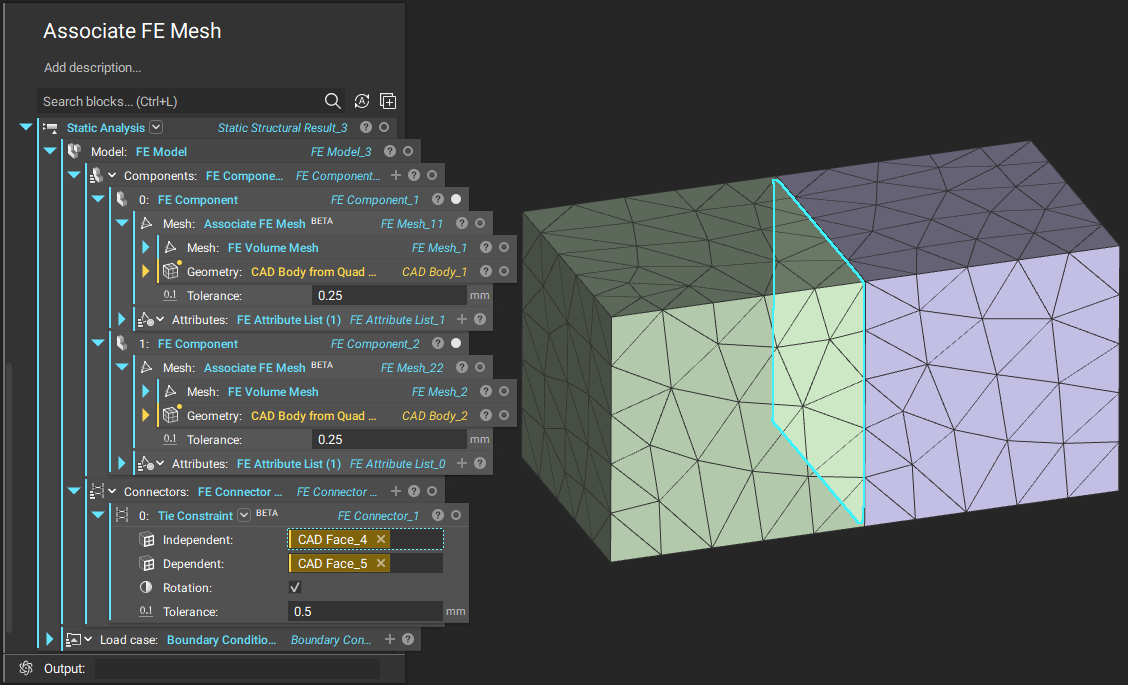1128x685 pixels.
Task: Remove CAD Face_4 from Independent field
Action: pos(381,539)
